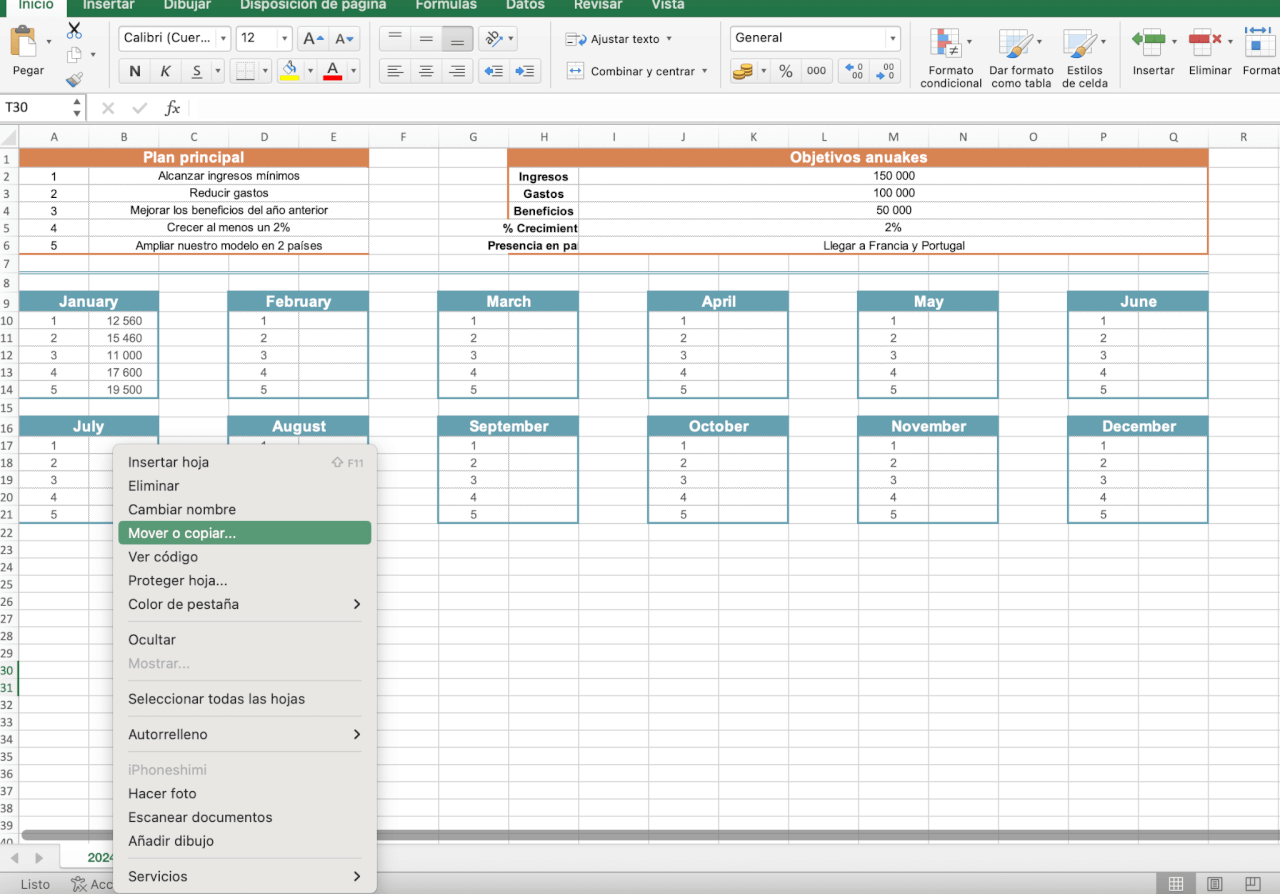Select Proteger hoja... in the context menu
The height and width of the screenshot is (894, 1280).
(x=244, y=580)
